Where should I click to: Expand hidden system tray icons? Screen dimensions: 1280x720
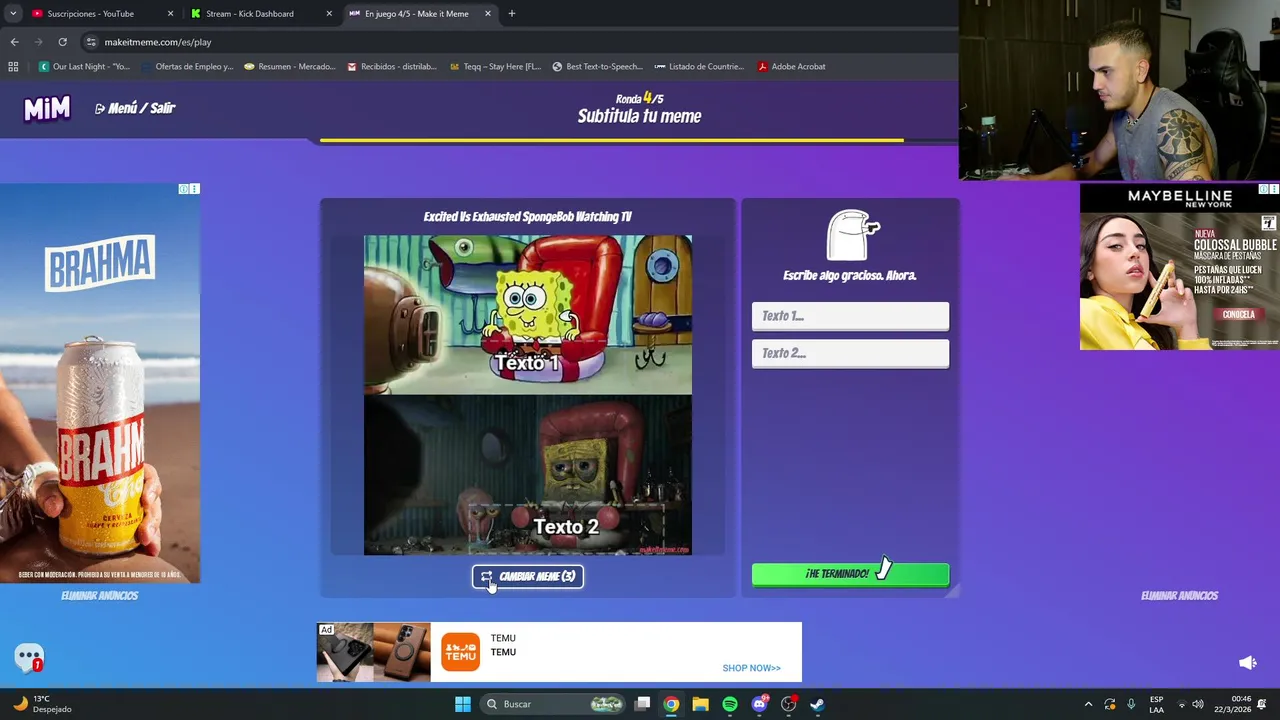pos(1088,704)
